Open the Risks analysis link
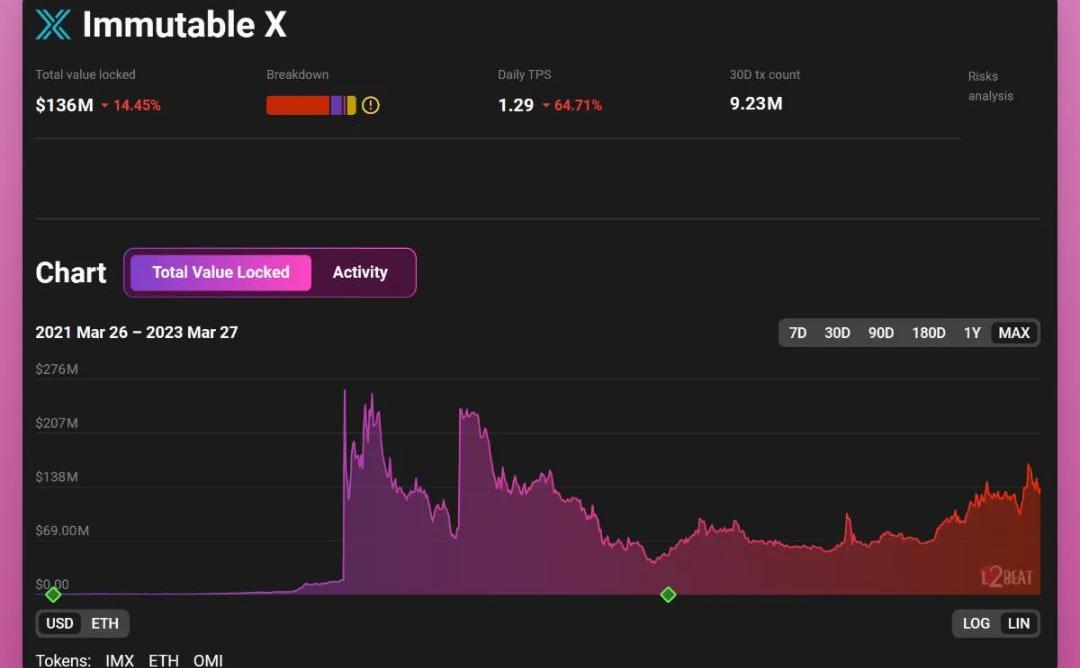The image size is (1080, 668). point(990,86)
